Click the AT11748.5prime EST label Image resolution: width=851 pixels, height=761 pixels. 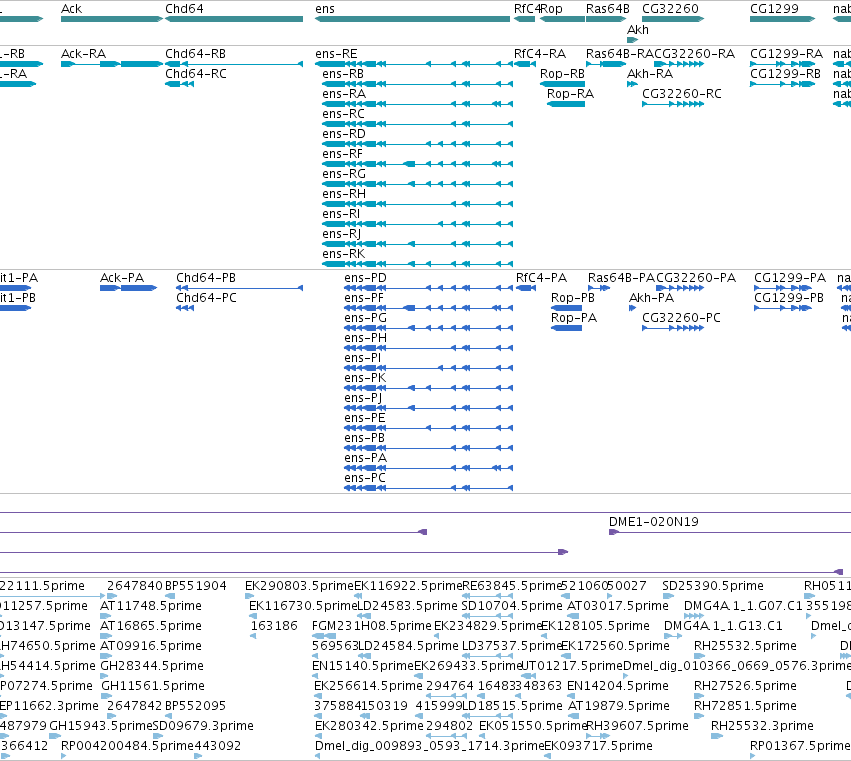(151, 606)
